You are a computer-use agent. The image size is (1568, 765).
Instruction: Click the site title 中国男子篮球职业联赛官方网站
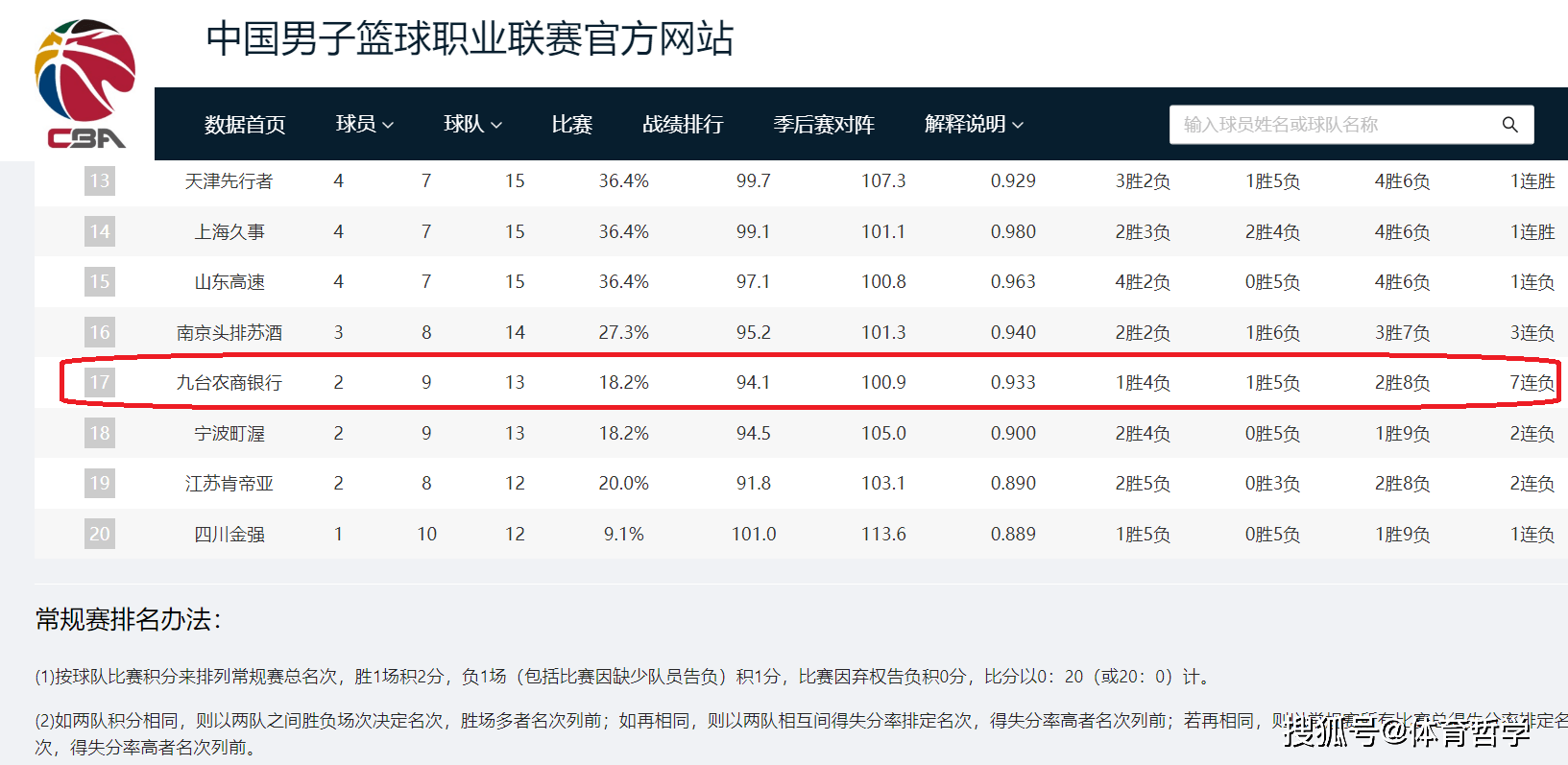(470, 39)
